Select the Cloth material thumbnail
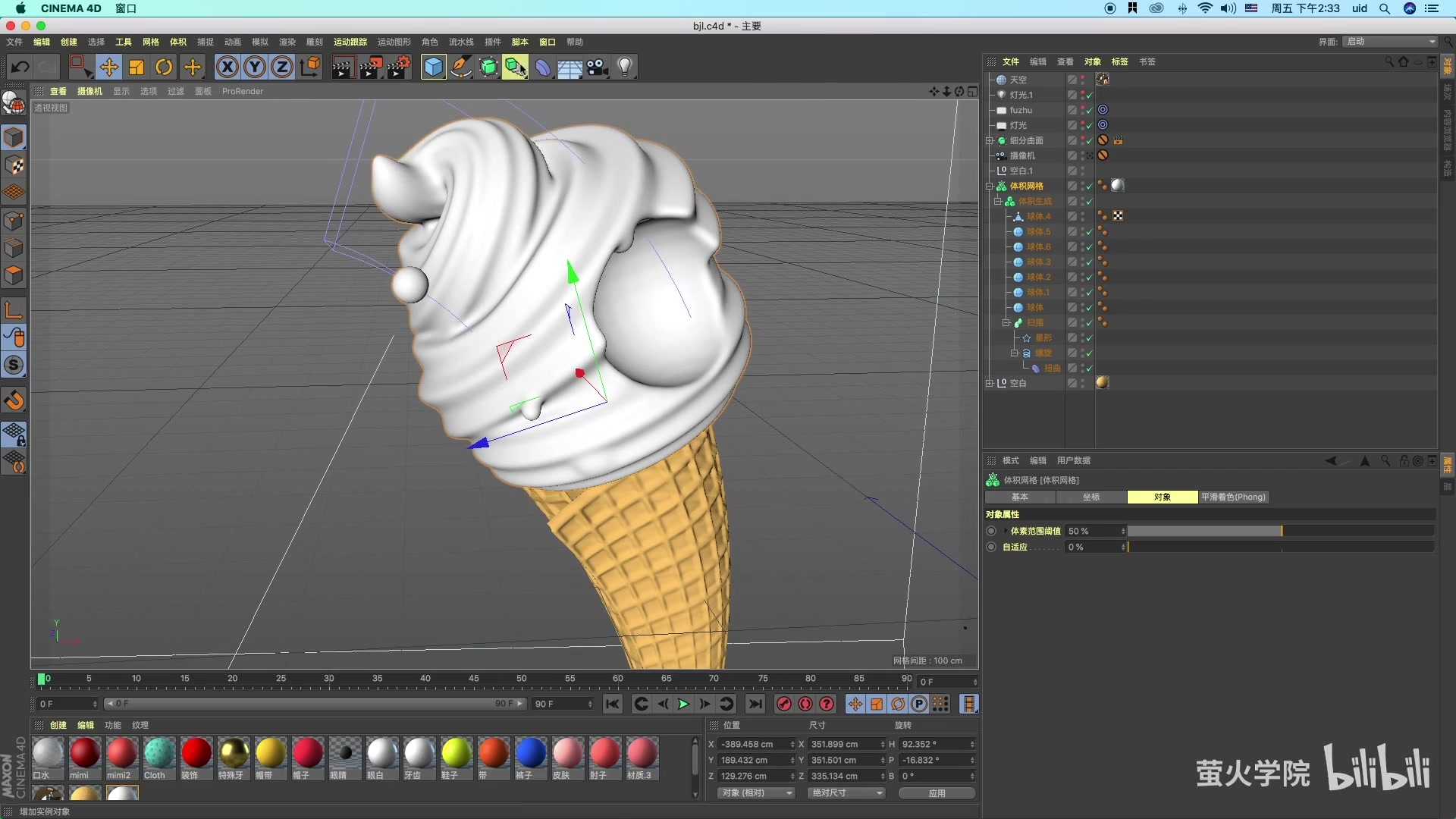The image size is (1456, 819). (158, 754)
